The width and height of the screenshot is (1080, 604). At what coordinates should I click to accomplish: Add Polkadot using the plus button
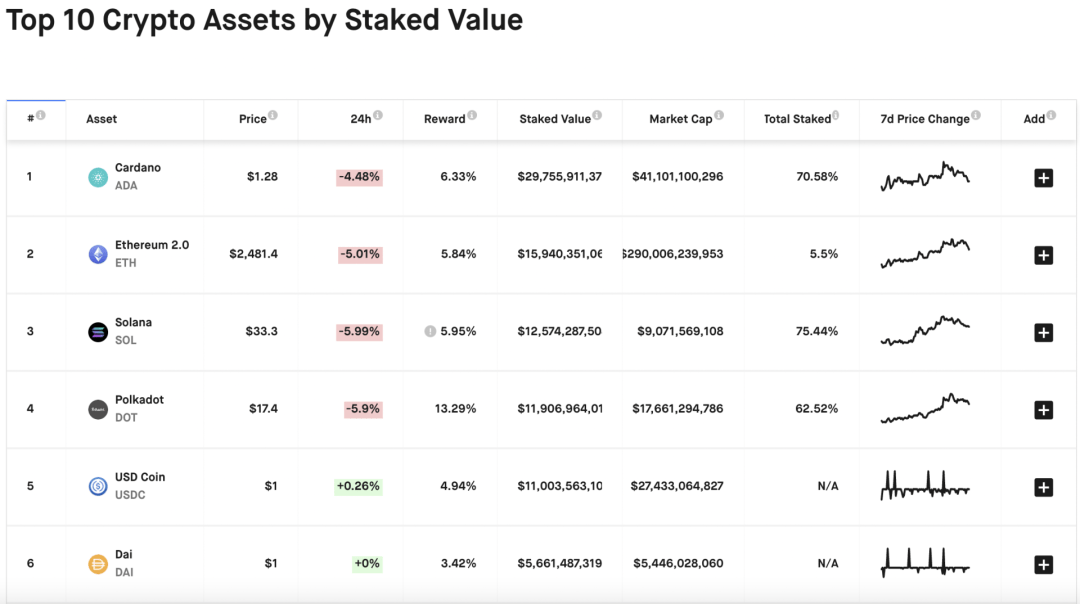(x=1043, y=410)
